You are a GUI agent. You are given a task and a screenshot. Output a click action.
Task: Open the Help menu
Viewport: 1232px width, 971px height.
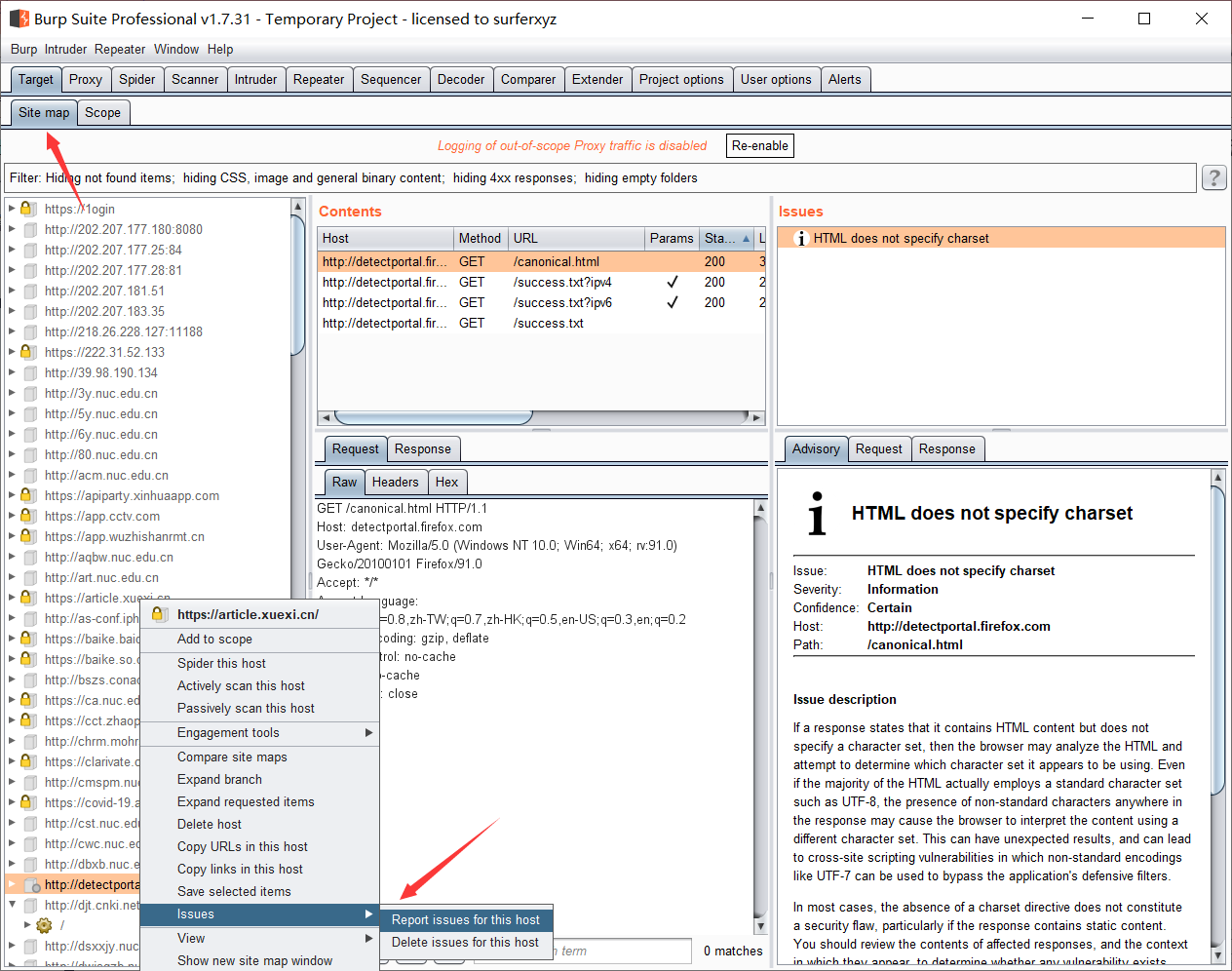click(220, 49)
